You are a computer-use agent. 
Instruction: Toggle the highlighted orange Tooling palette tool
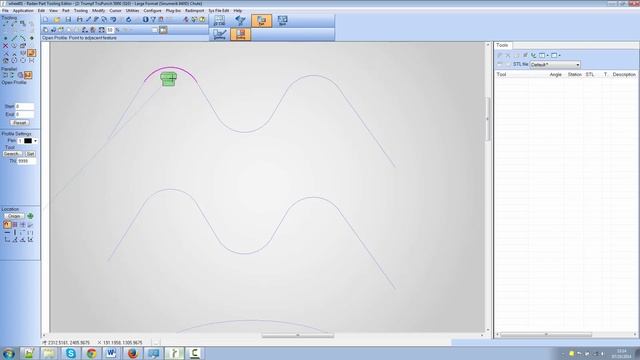click(31, 53)
